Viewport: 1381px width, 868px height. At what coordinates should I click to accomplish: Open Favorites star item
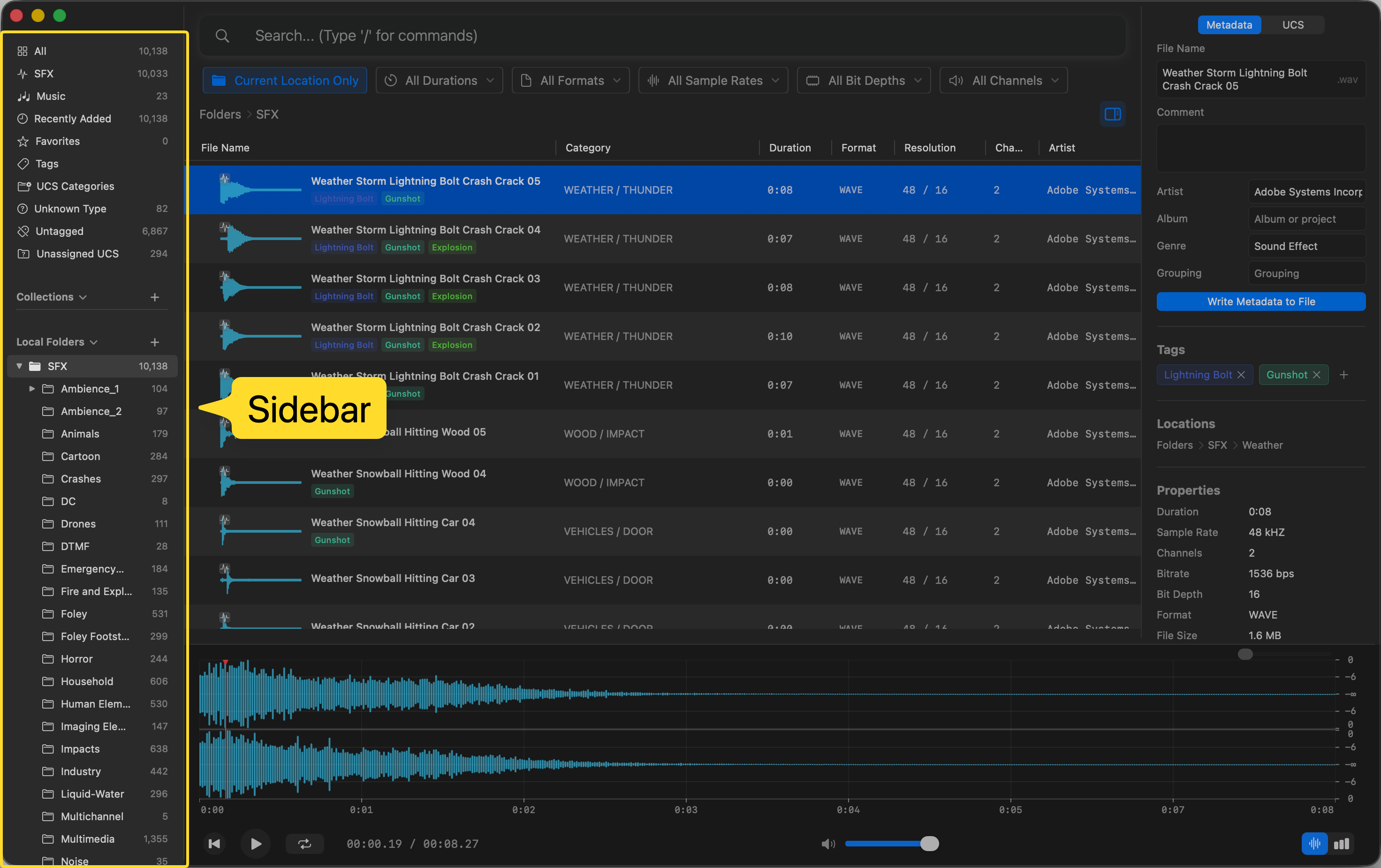tap(92, 141)
